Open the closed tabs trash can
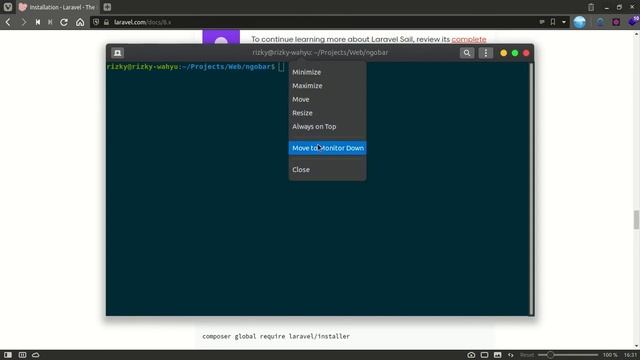The width and height of the screenshot is (640, 360). point(591,7)
